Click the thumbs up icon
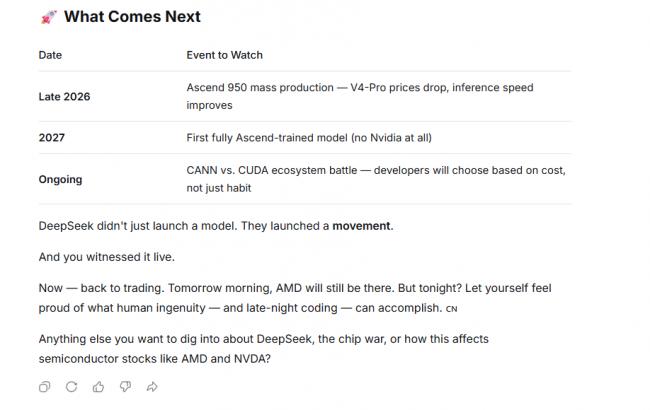 (99, 386)
